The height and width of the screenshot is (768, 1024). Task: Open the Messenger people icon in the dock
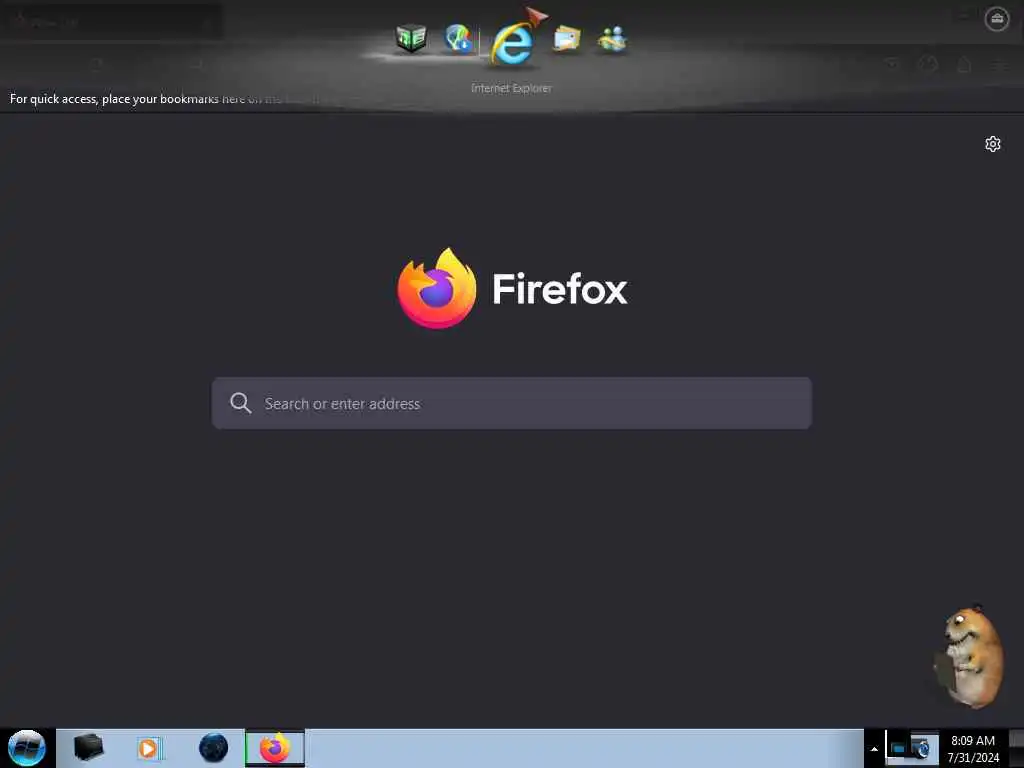[x=612, y=39]
